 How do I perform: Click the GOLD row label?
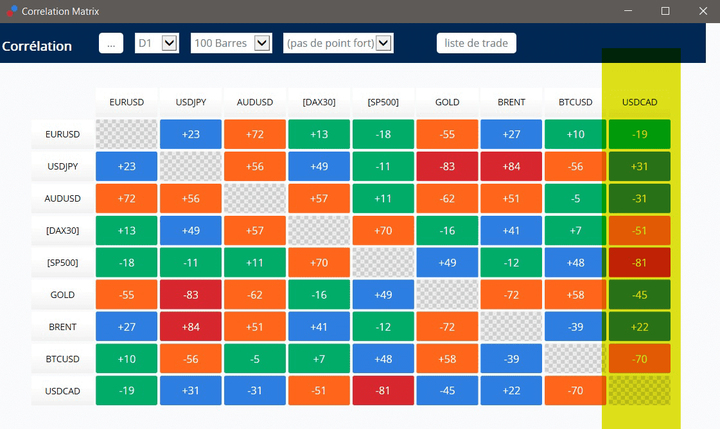pyautogui.click(x=62, y=294)
